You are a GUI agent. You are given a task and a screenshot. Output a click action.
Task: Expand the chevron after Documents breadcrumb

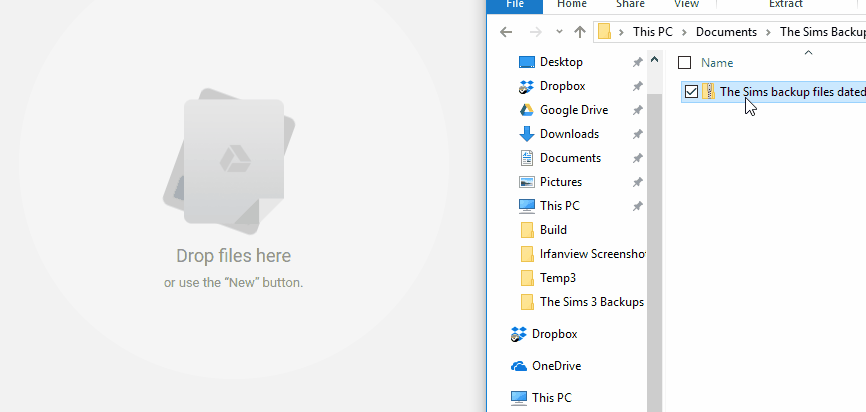coord(768,32)
